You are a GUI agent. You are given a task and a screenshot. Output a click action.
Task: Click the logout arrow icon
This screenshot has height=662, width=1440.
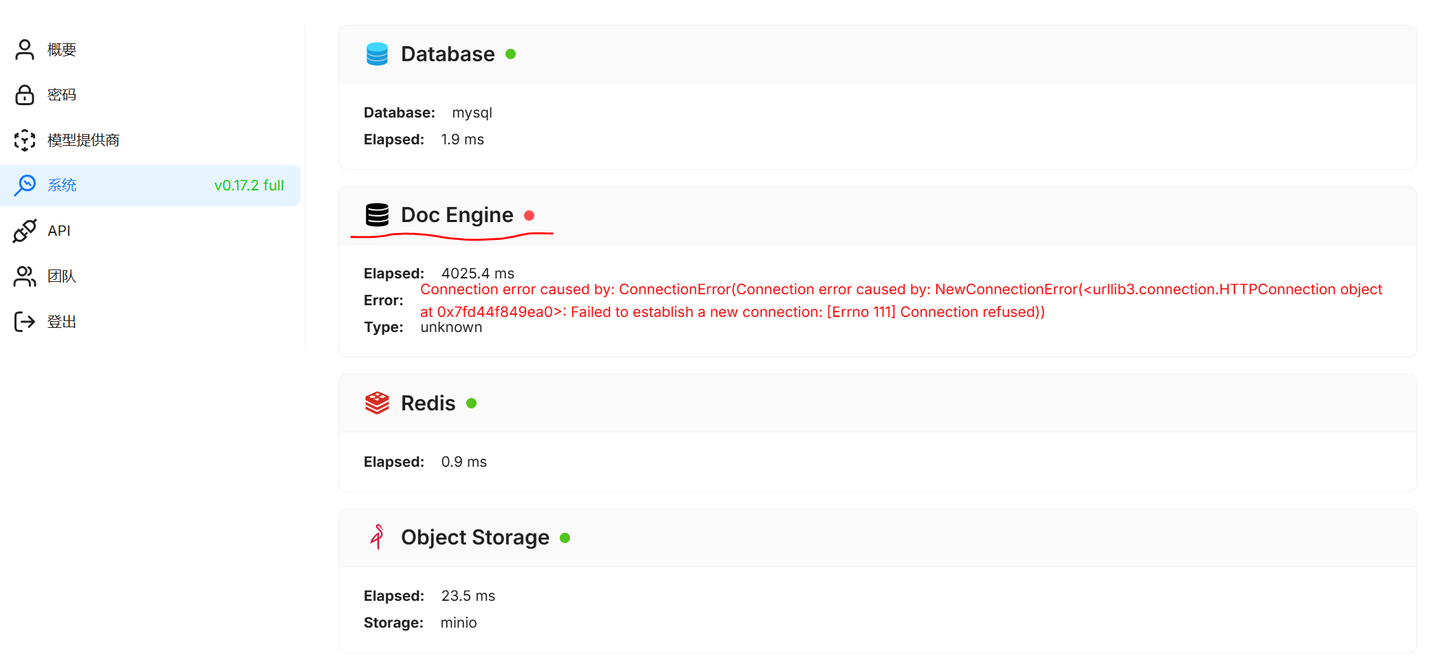25,322
